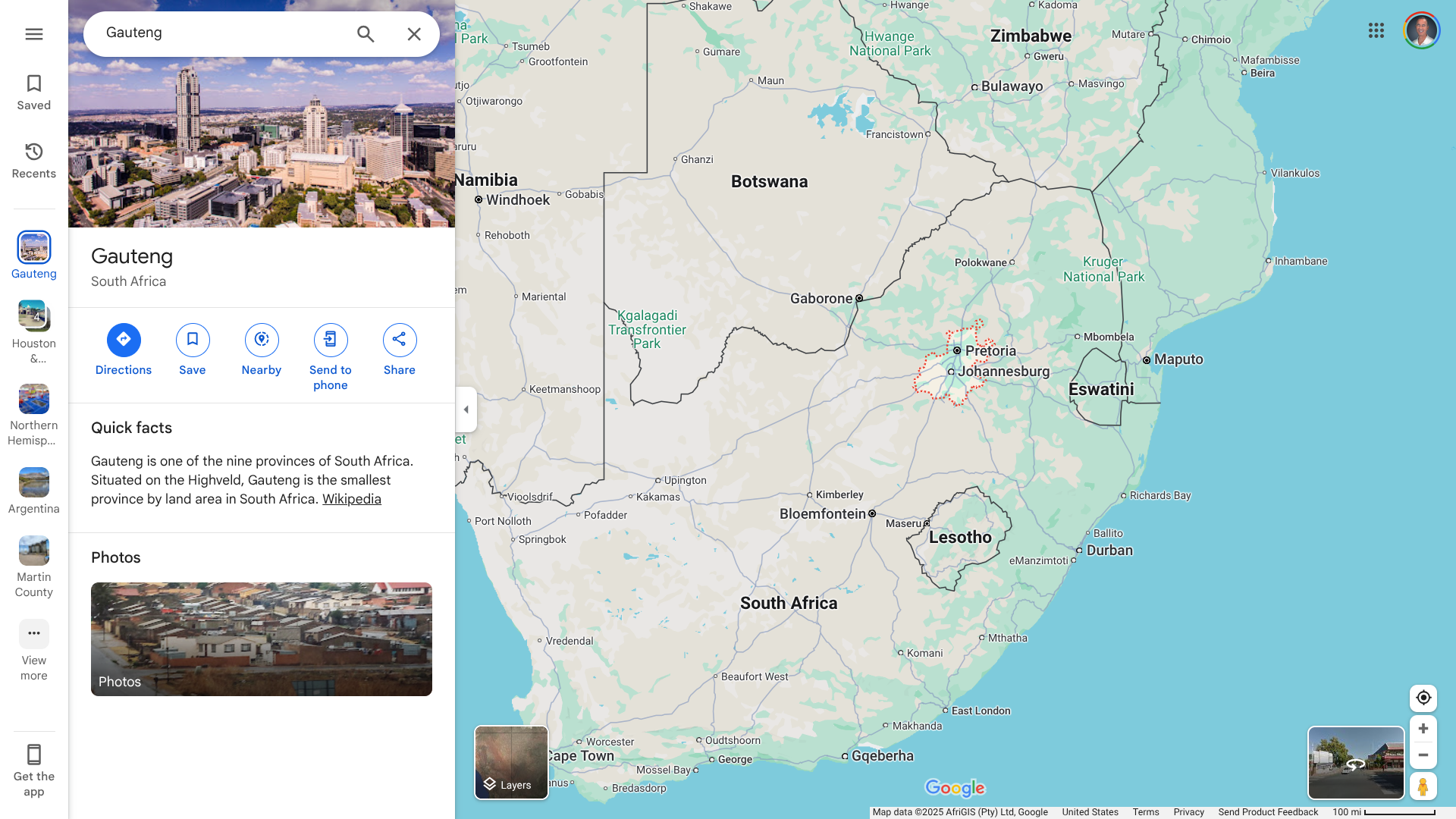
Task: Clear the Gauteng search text
Action: pos(414,34)
